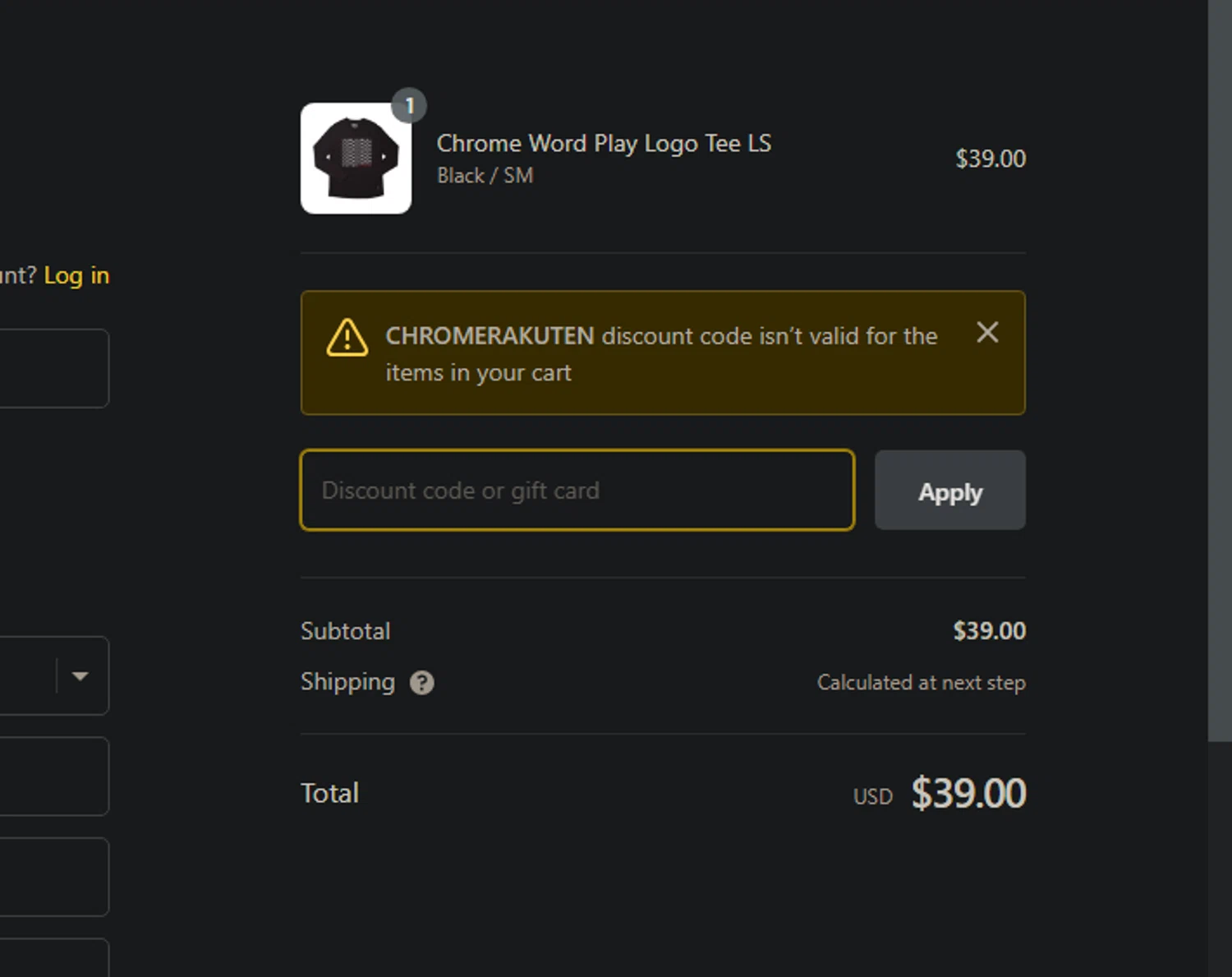Click the vertical scrollbar on the right
Viewport: 1232px width, 977px height.
pos(1219,370)
